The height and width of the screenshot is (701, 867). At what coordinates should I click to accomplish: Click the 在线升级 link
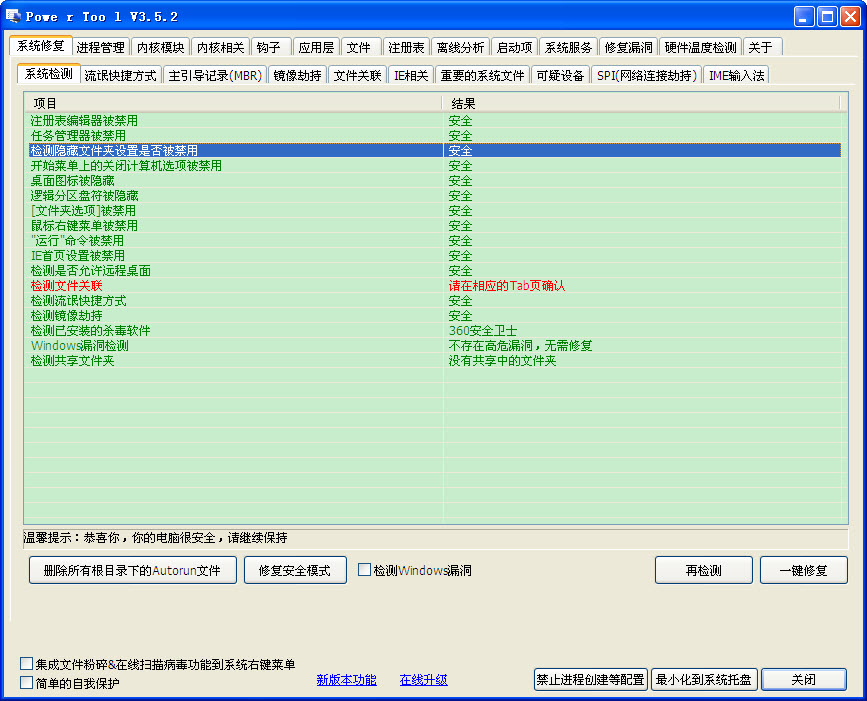pos(423,680)
